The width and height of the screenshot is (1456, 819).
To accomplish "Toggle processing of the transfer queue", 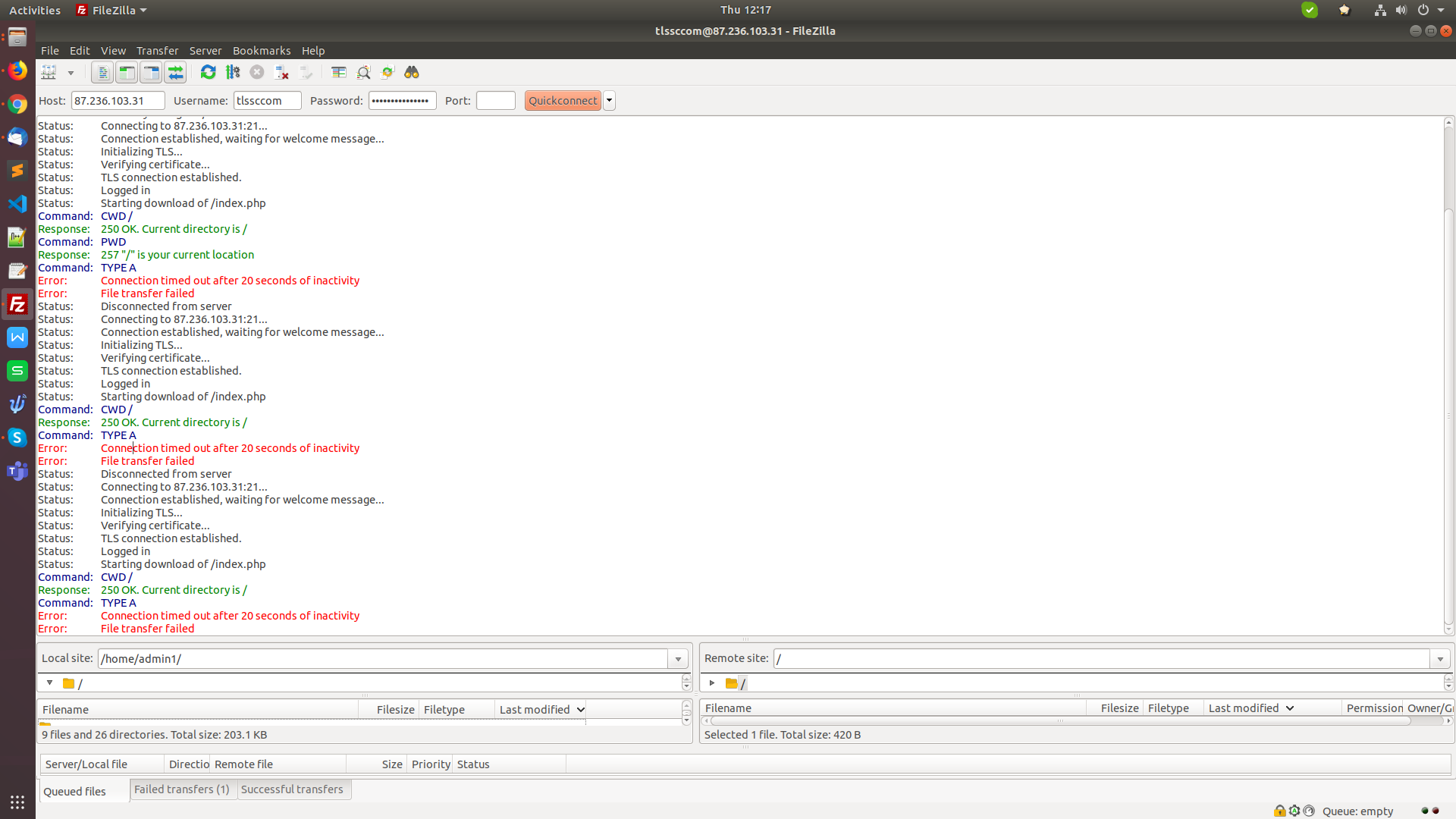I will pos(233,73).
